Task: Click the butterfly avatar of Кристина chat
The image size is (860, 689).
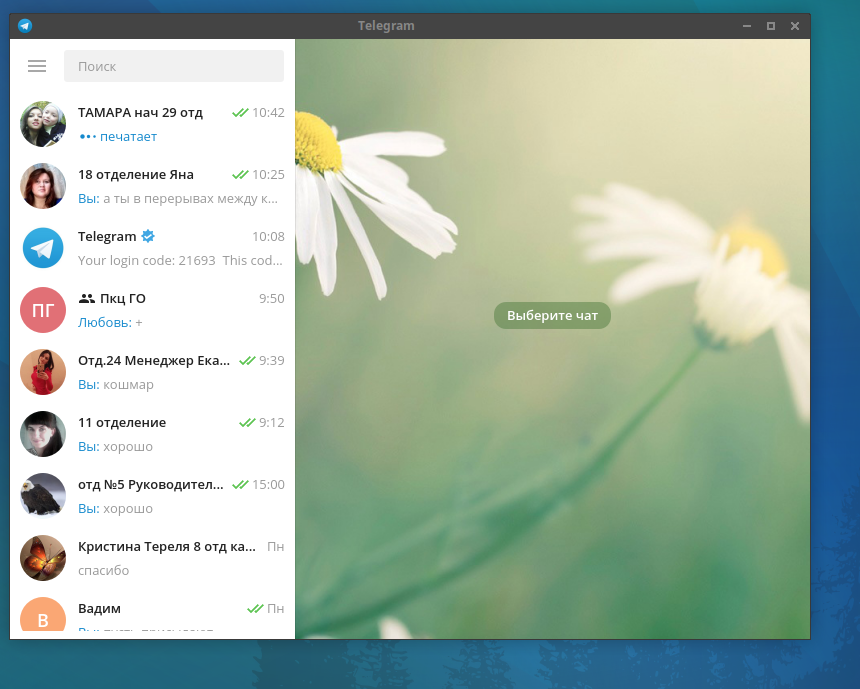Action: click(x=43, y=558)
